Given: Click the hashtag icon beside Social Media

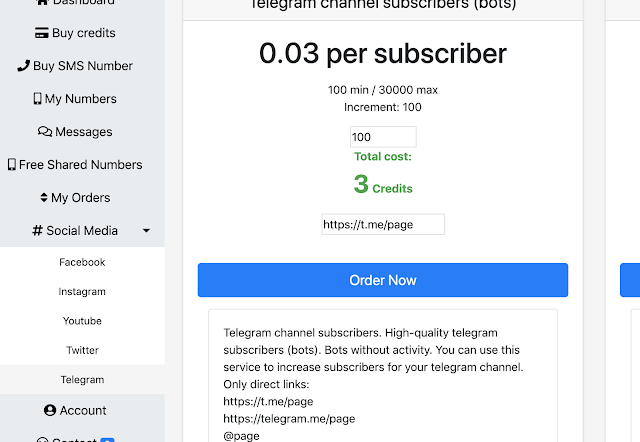Looking at the screenshot, I should (38, 231).
